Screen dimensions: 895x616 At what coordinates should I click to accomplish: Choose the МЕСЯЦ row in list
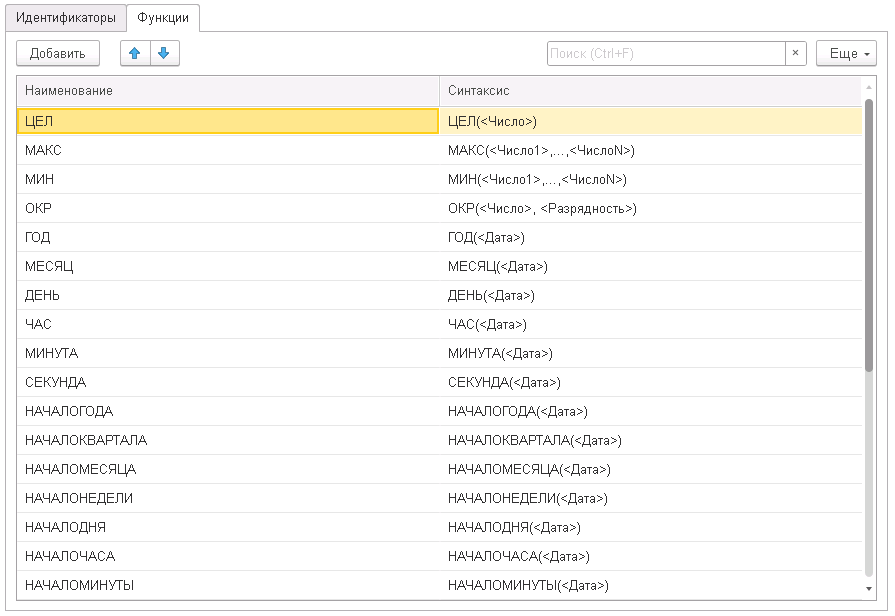[x=228, y=266]
